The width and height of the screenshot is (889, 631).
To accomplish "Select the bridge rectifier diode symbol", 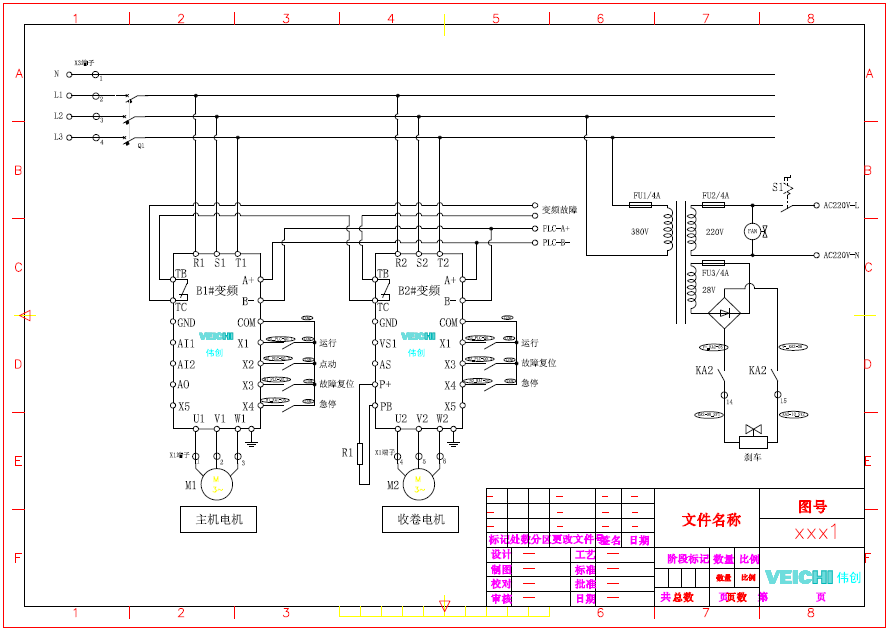I will pyautogui.click(x=727, y=313).
